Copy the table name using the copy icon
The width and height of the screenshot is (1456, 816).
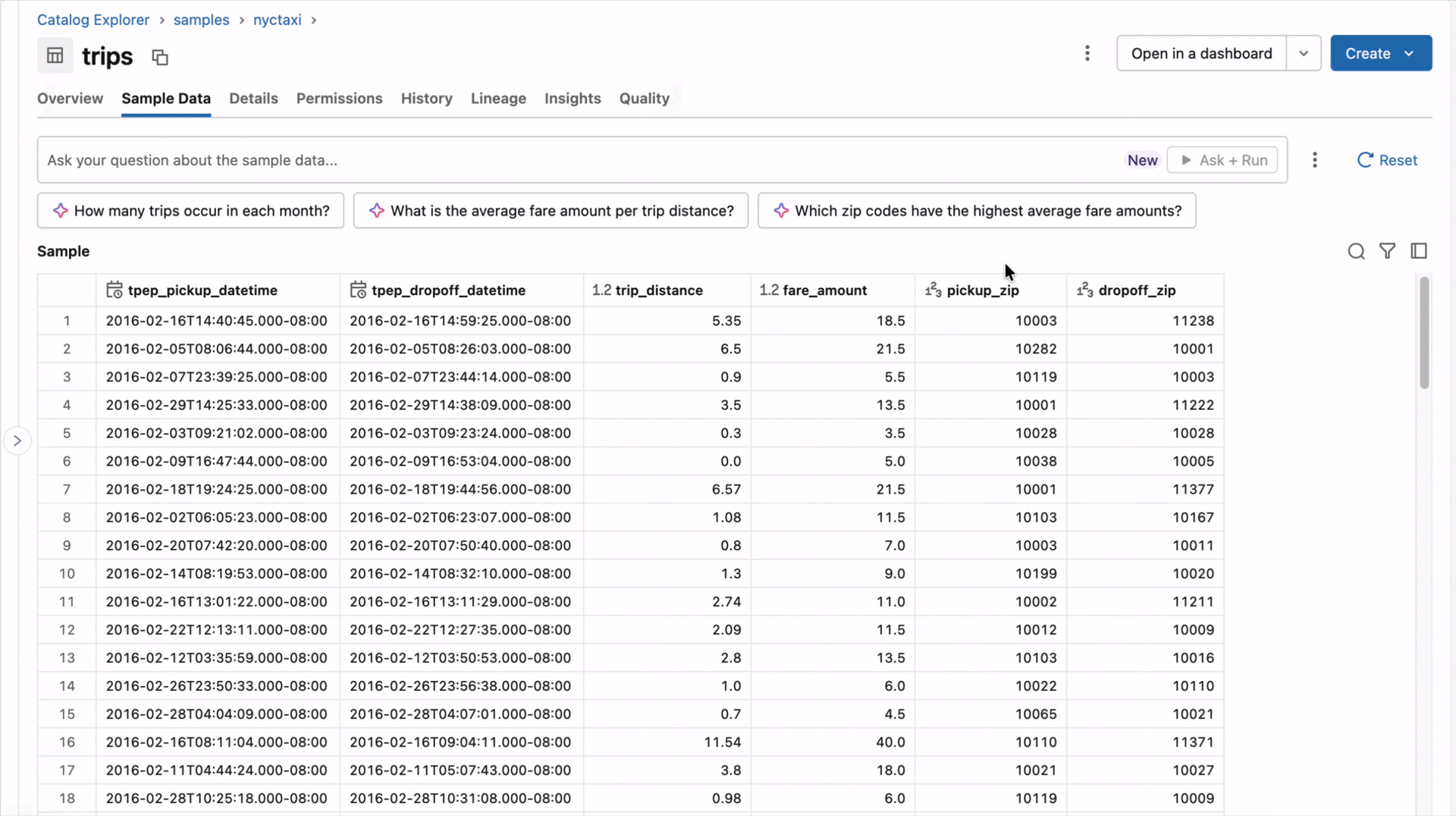(x=159, y=57)
